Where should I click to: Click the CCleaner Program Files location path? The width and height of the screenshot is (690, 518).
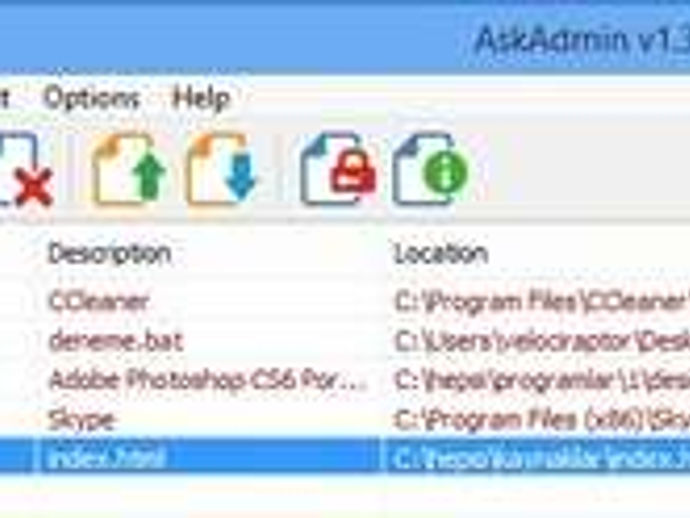coord(541,302)
